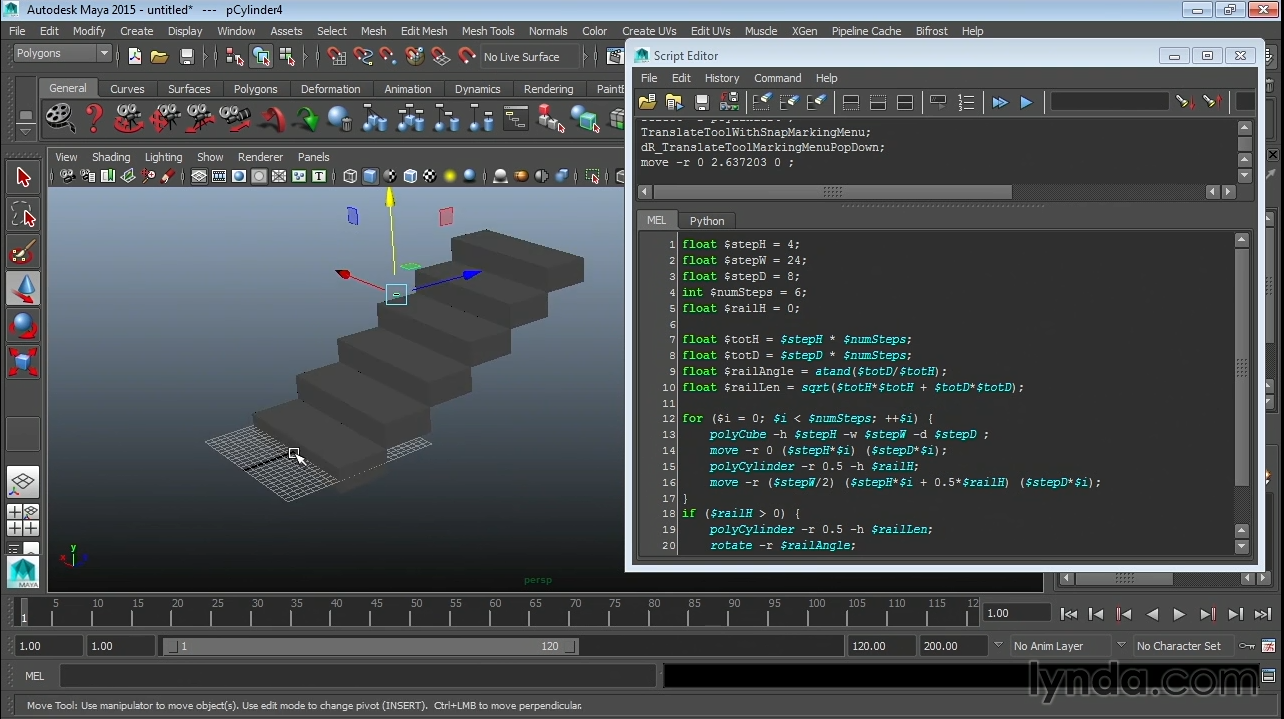Click the time range slider bar
Viewport: 1284px width, 719px height.
tap(370, 646)
